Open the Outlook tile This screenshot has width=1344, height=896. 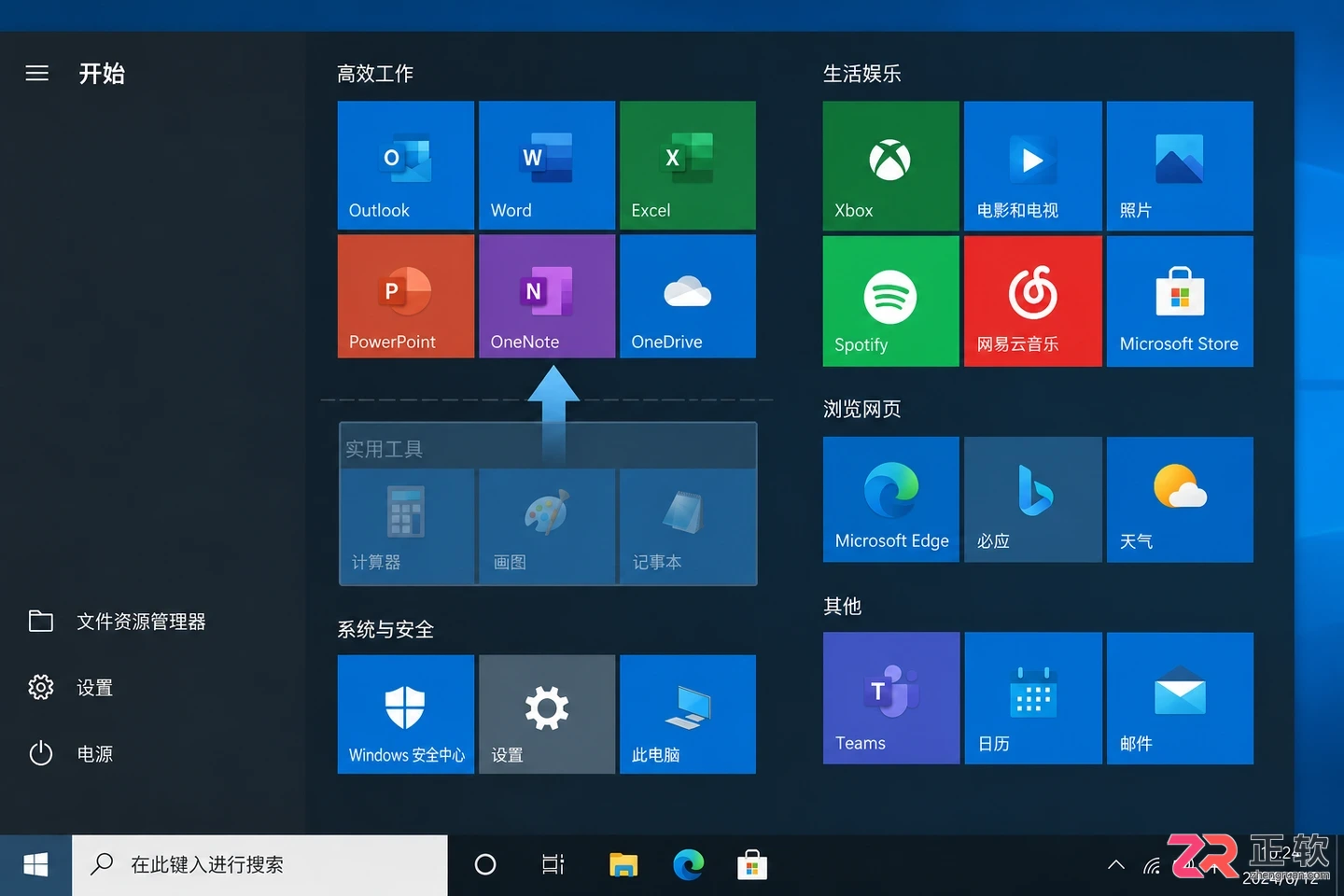[x=406, y=165]
